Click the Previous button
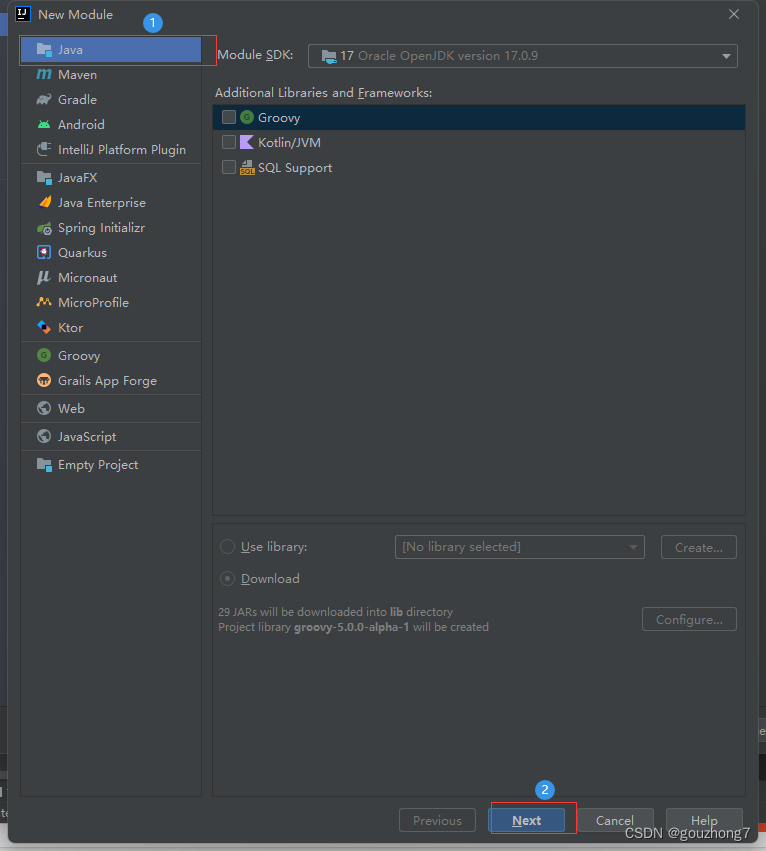Image resolution: width=766 pixels, height=851 pixels. coord(437,820)
